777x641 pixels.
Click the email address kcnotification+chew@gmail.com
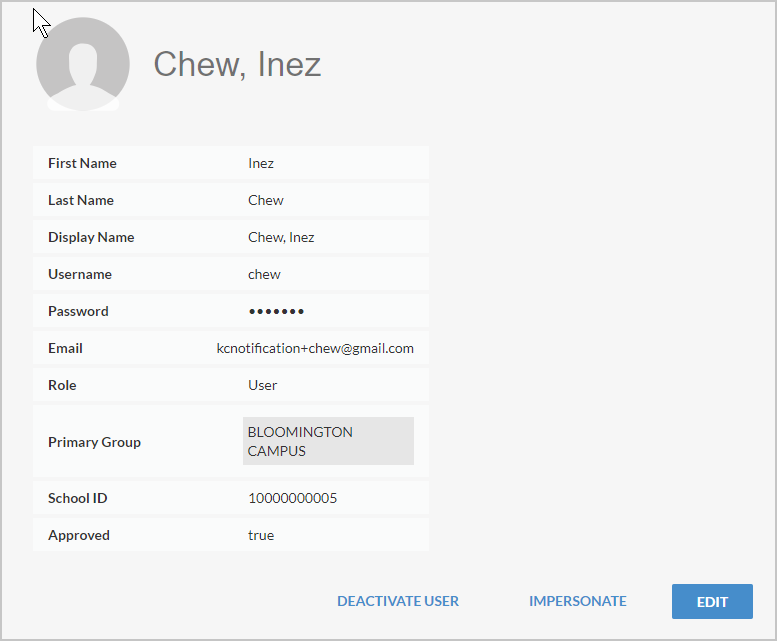[x=315, y=348]
